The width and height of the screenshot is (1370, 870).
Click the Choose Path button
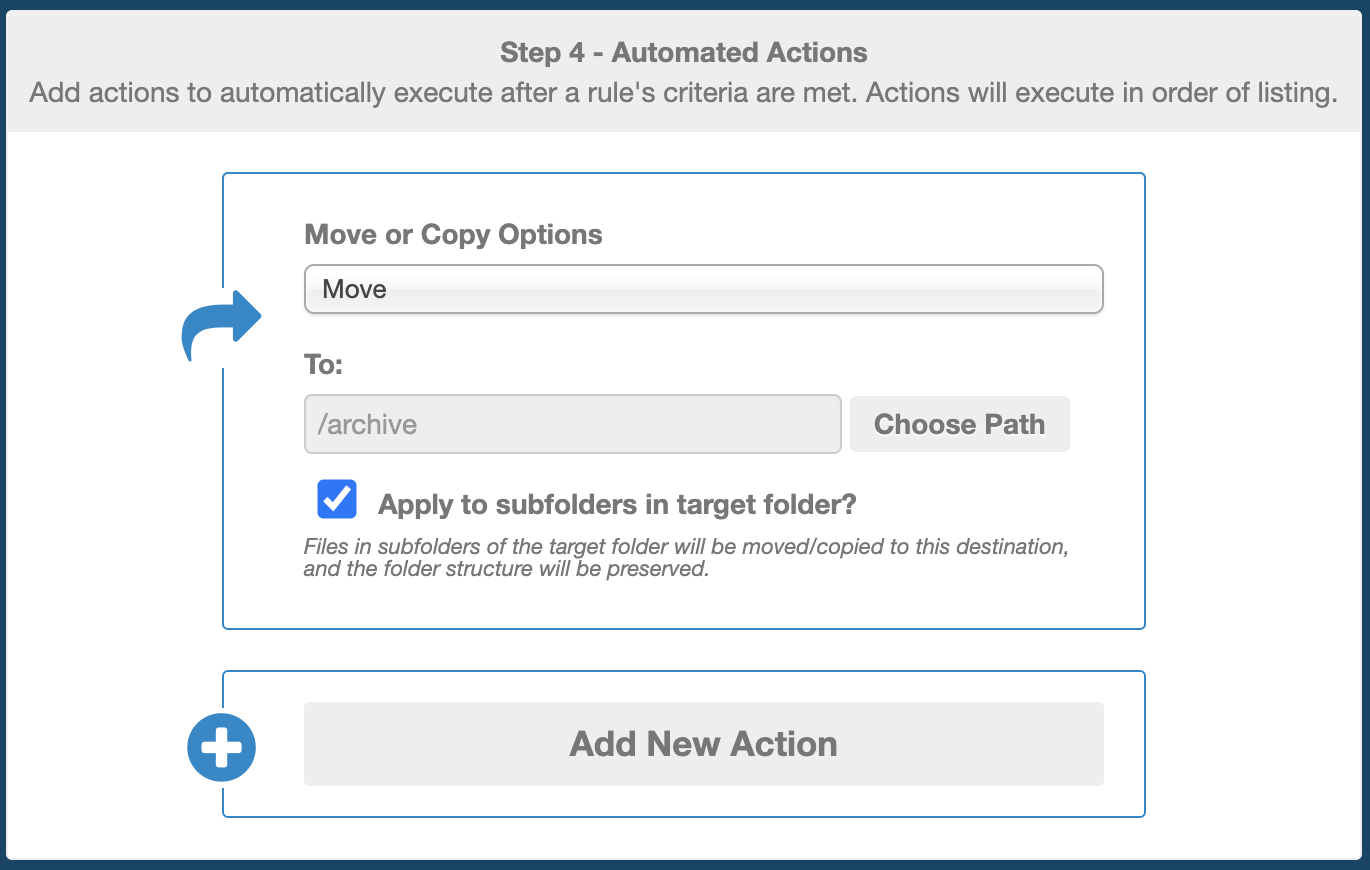coord(959,424)
